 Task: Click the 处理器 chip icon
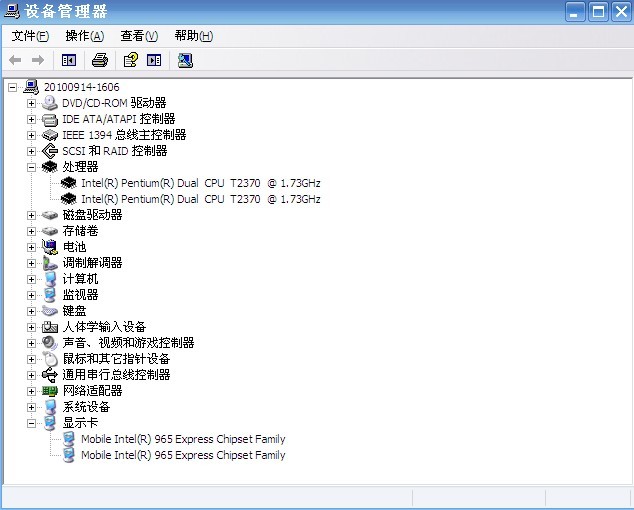50,167
